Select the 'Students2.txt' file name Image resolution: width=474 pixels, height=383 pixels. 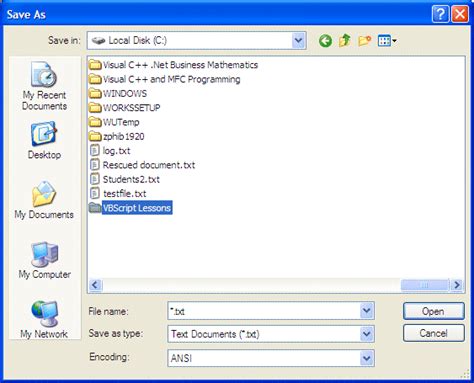131,179
